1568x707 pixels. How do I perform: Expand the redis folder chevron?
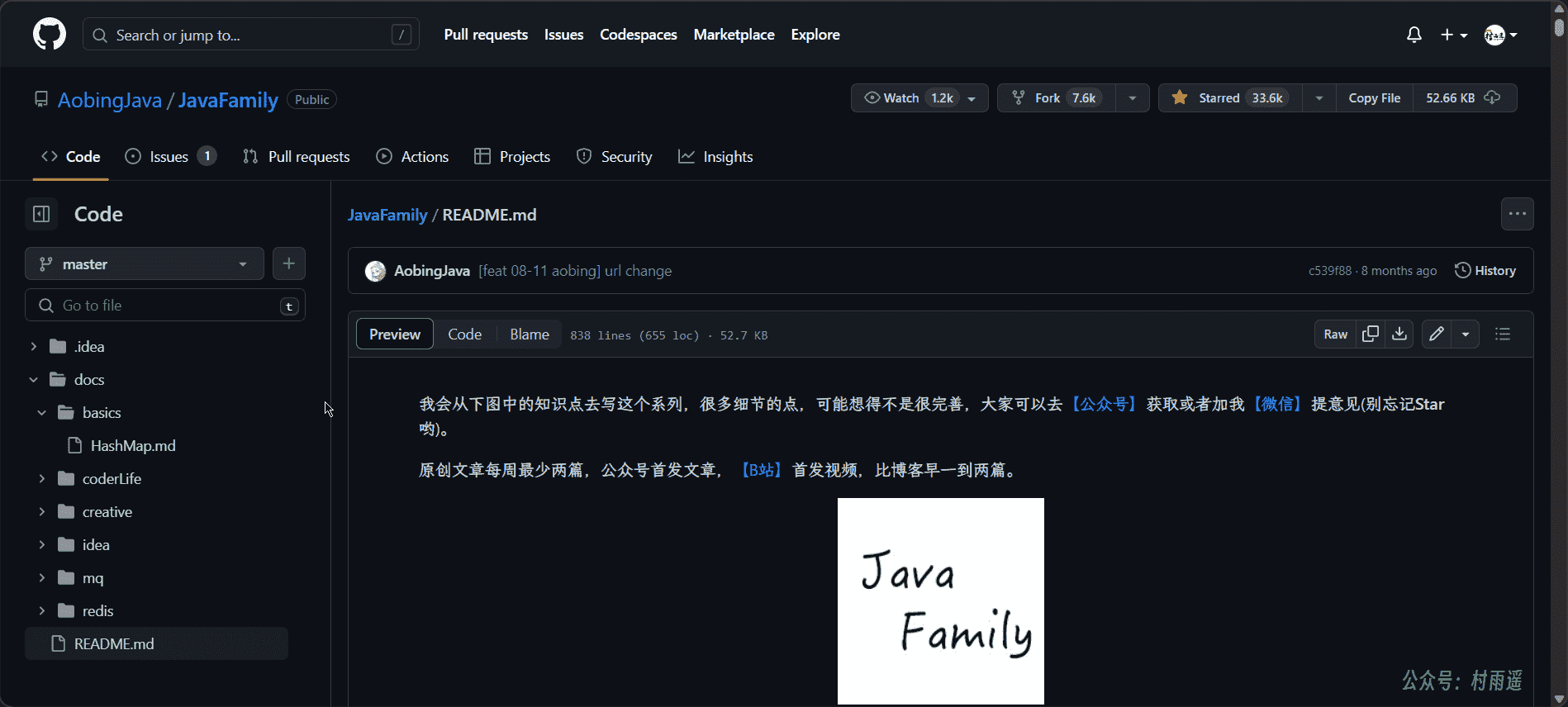pyautogui.click(x=41, y=610)
